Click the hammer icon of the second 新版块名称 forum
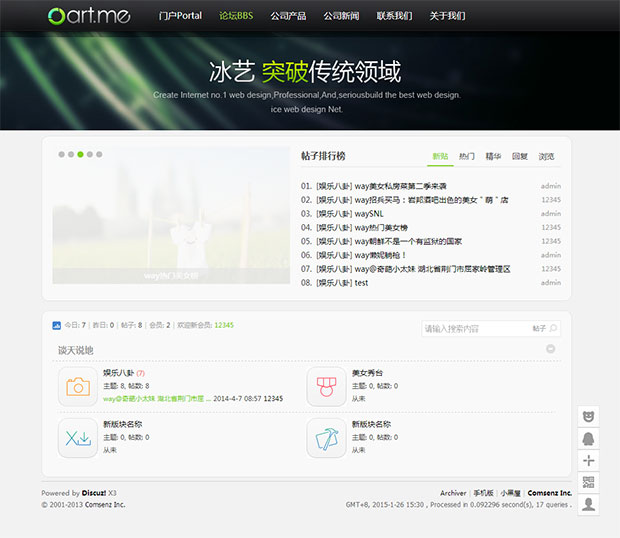This screenshot has height=538, width=620. click(326, 437)
